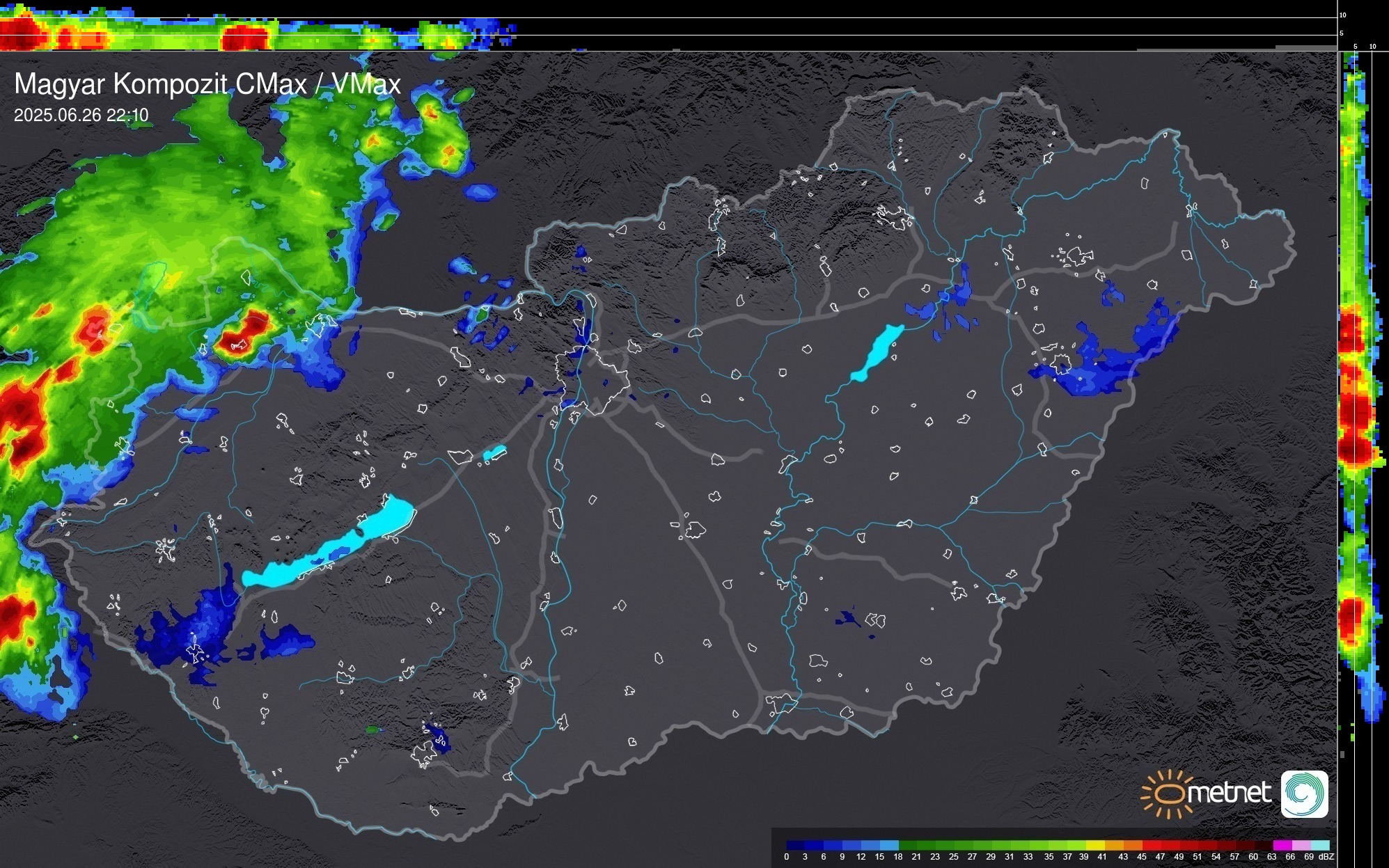
Task: Click the Magyar Kompozit CMax / VMax title
Action: click(x=207, y=84)
